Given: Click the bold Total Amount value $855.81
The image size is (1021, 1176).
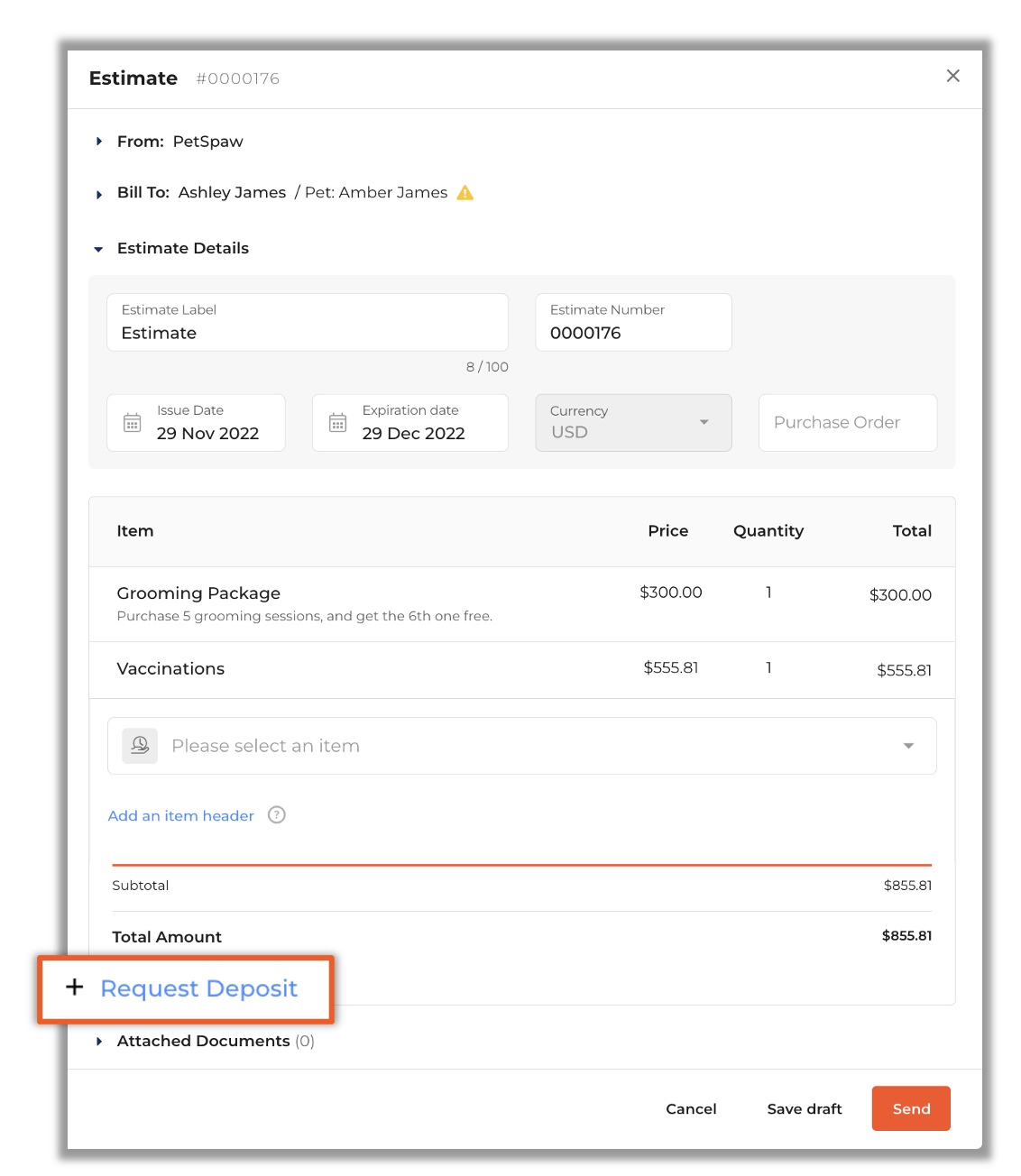Looking at the screenshot, I should coord(906,935).
